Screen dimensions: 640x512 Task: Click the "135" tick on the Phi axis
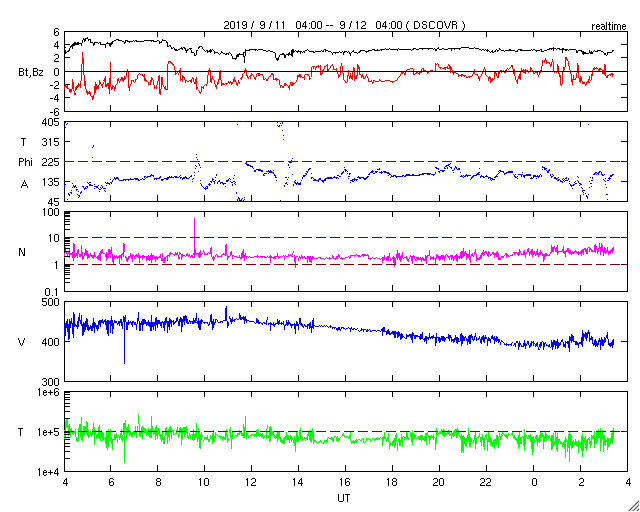pos(52,182)
